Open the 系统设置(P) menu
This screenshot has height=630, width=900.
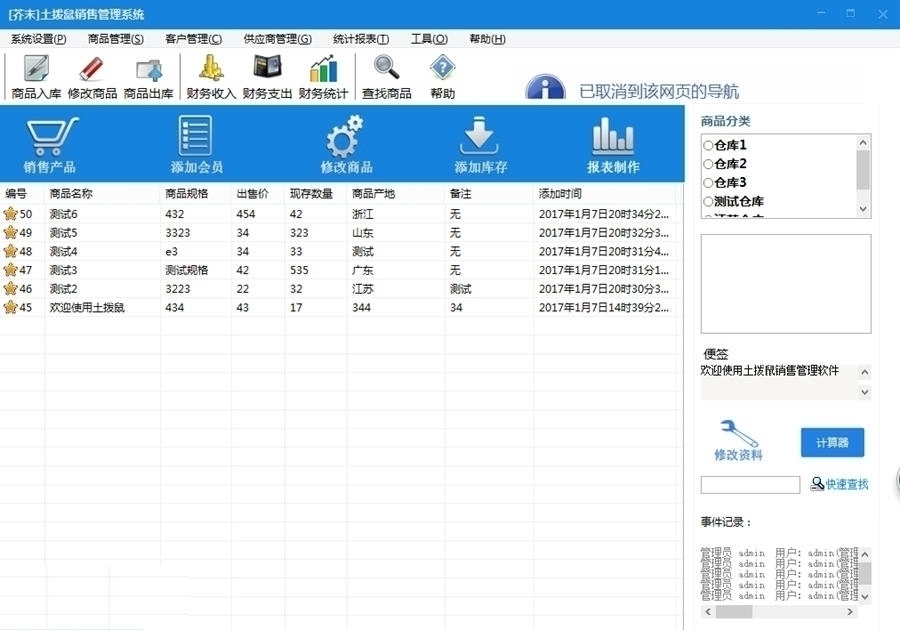pyautogui.click(x=38, y=39)
